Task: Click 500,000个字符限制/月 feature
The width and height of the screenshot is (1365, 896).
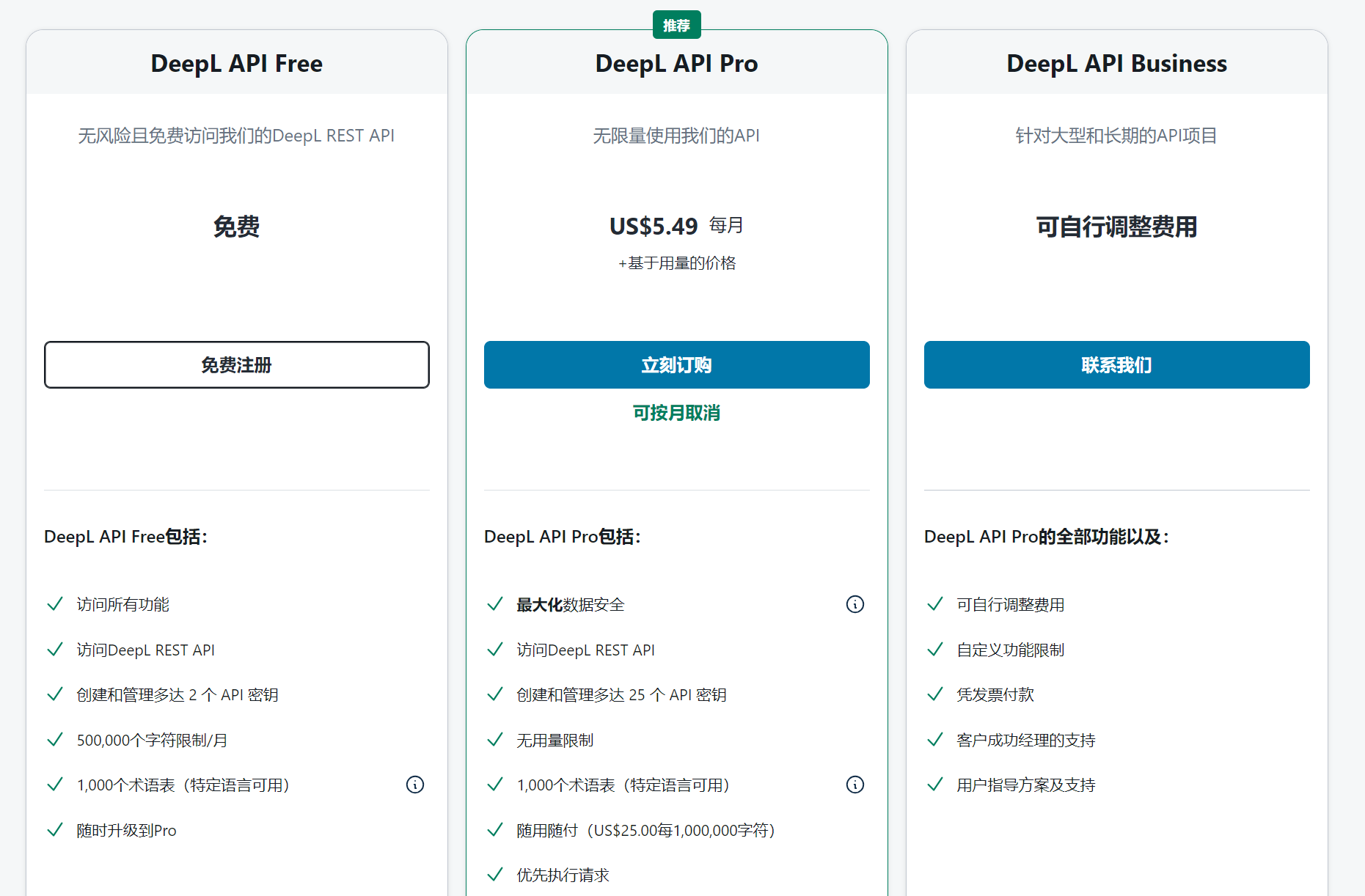Action: coord(152,740)
